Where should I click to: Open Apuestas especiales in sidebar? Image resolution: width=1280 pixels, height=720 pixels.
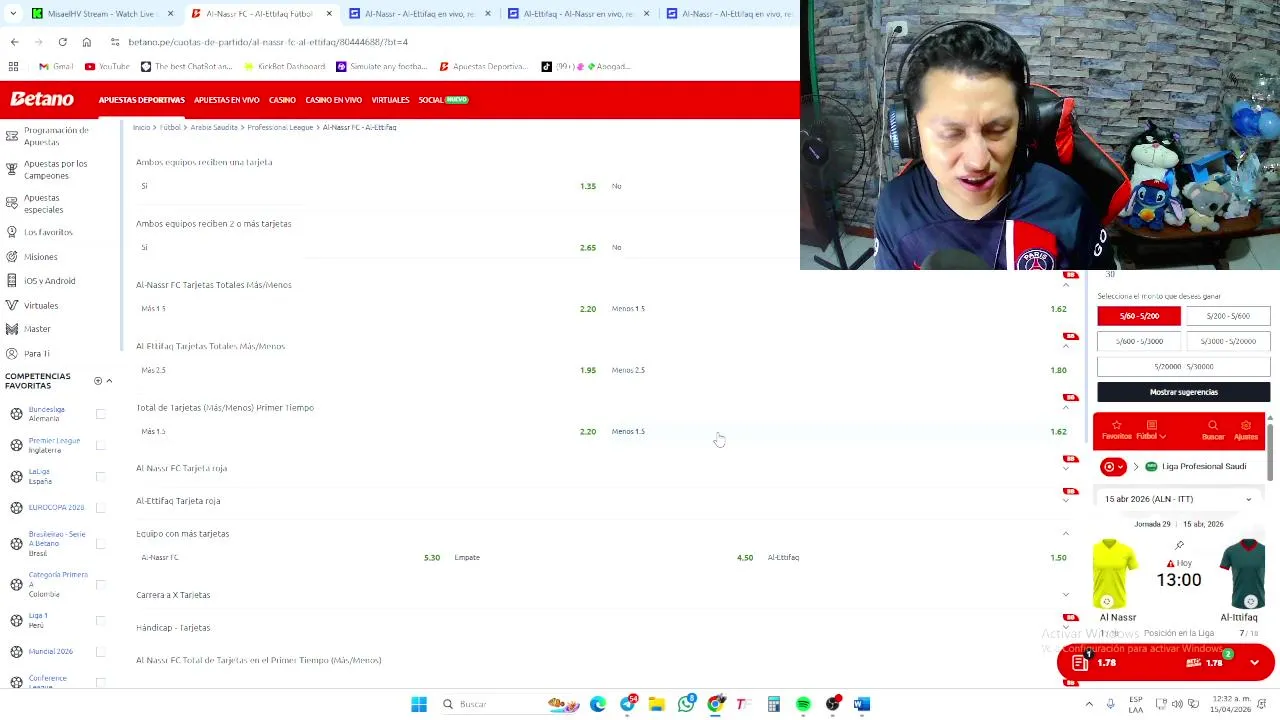43,204
